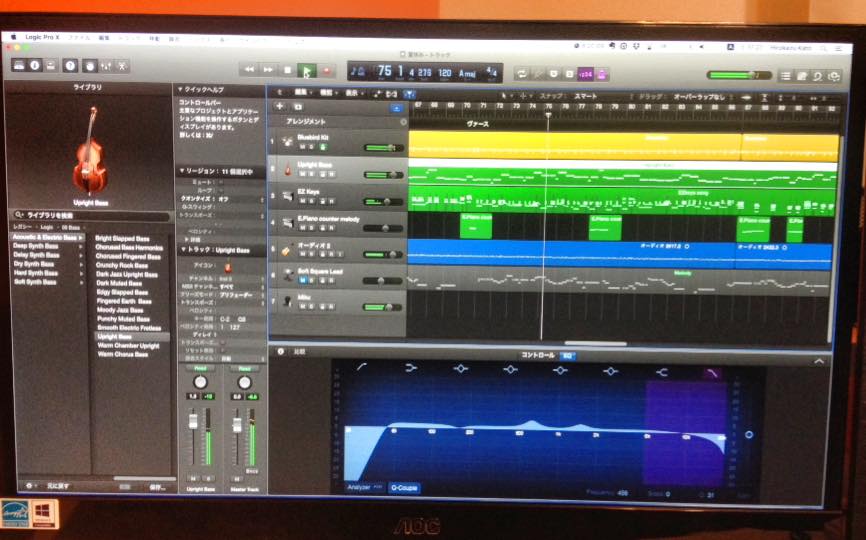Image resolution: width=866 pixels, height=540 pixels.
Task: Click the ヴァース arrangement marker
Action: point(478,124)
